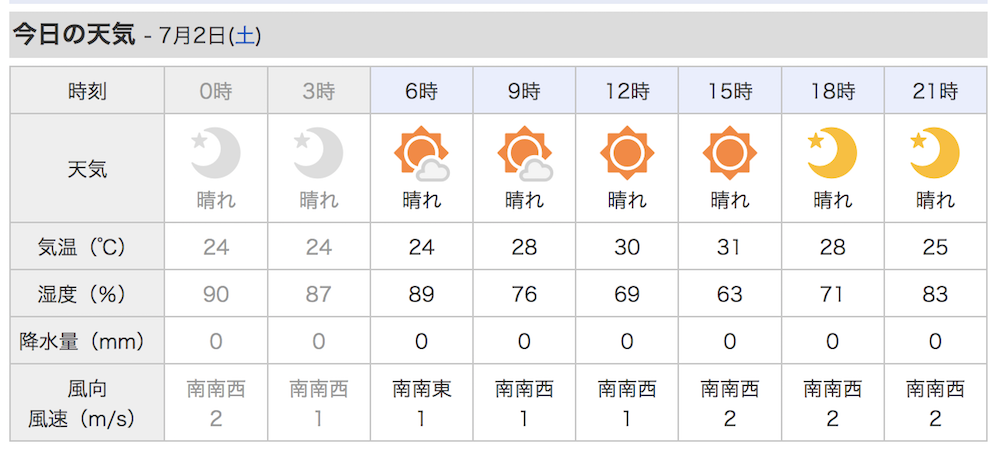Click the 南南東 wind direction at 6時
This screenshot has height=451, width=1000.
point(422,388)
